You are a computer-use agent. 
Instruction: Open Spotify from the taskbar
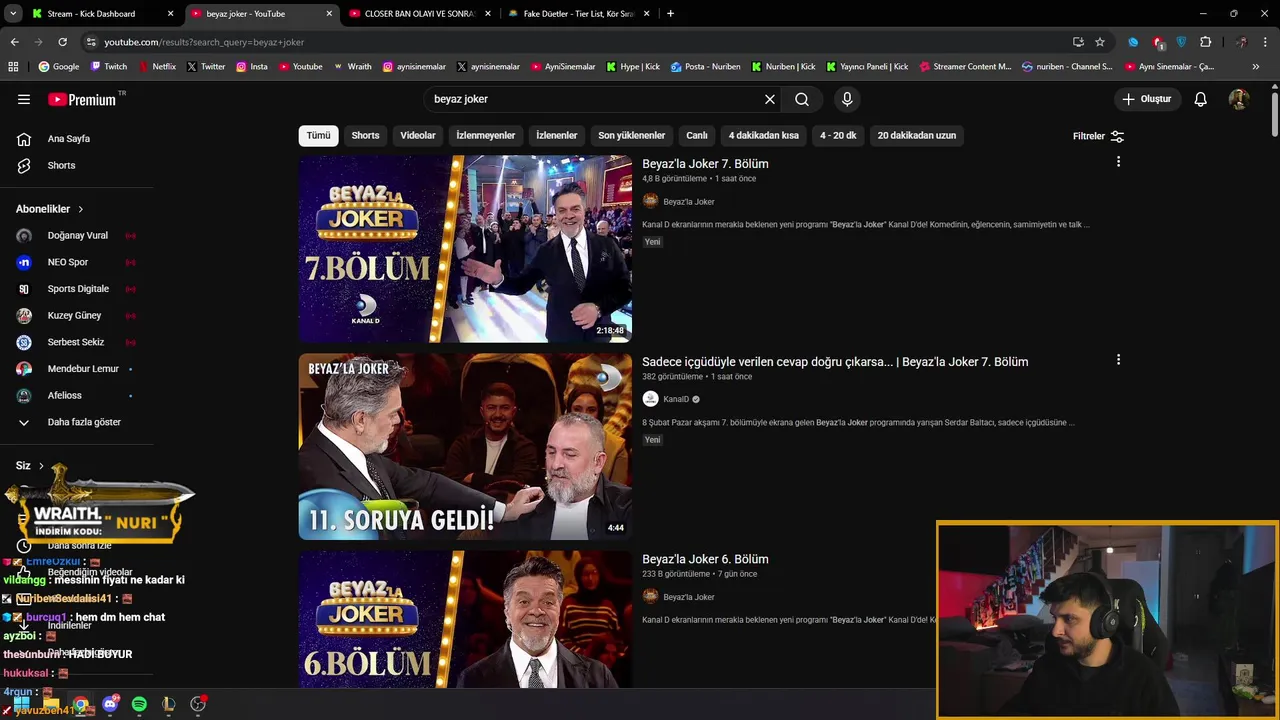pyautogui.click(x=139, y=704)
